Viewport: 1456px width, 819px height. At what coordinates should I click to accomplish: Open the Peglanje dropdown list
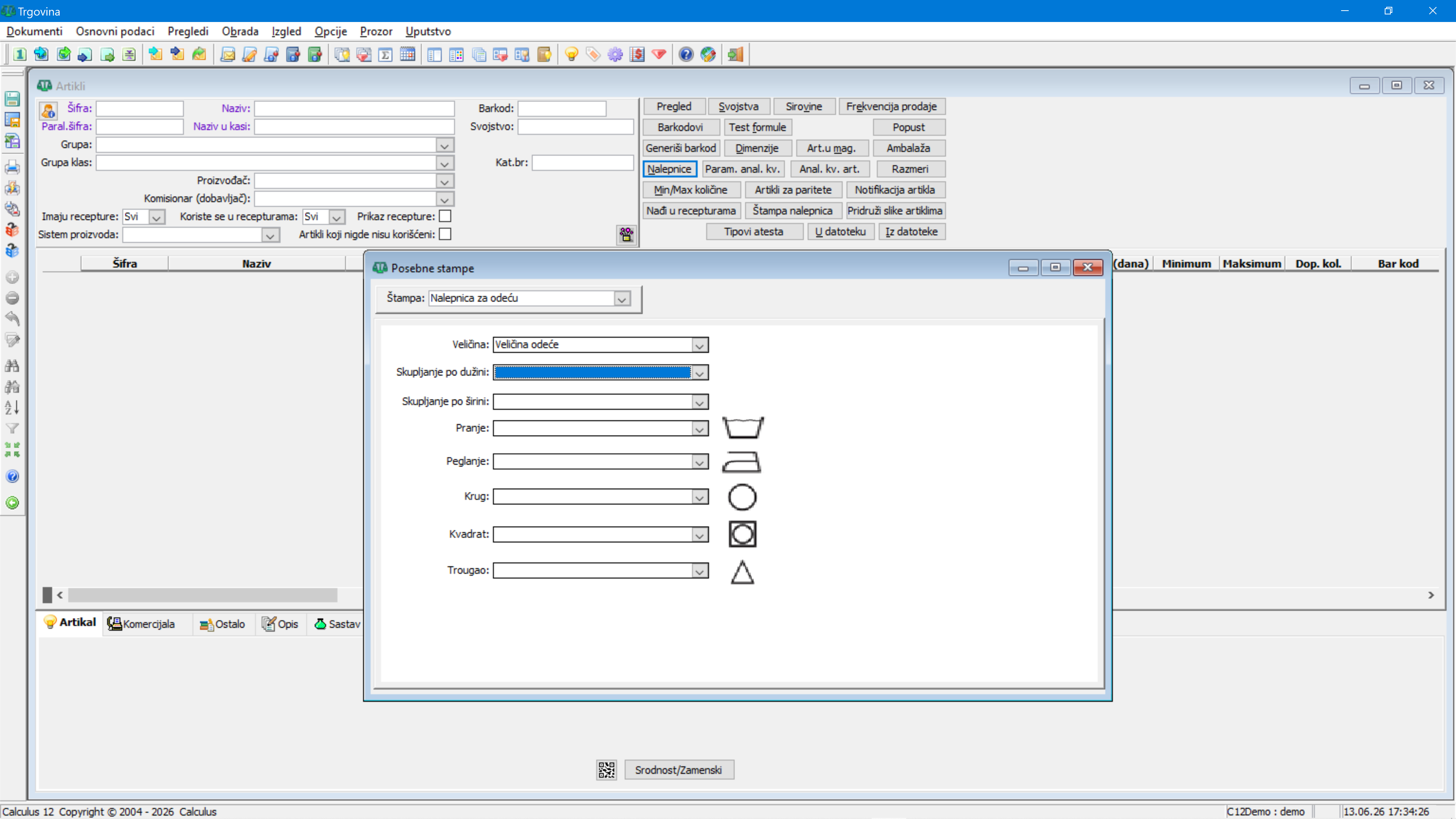[699, 462]
